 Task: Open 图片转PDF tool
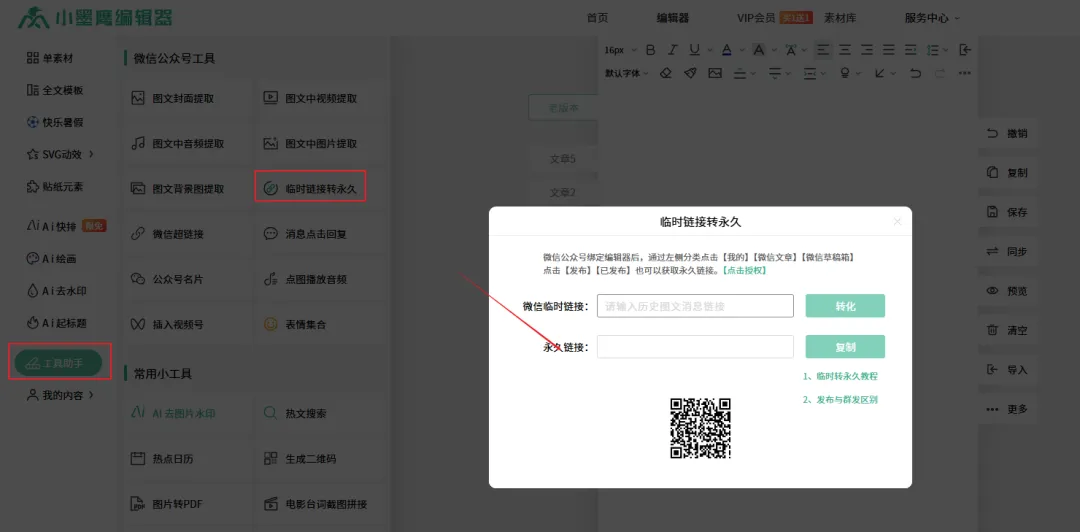[x=167, y=504]
